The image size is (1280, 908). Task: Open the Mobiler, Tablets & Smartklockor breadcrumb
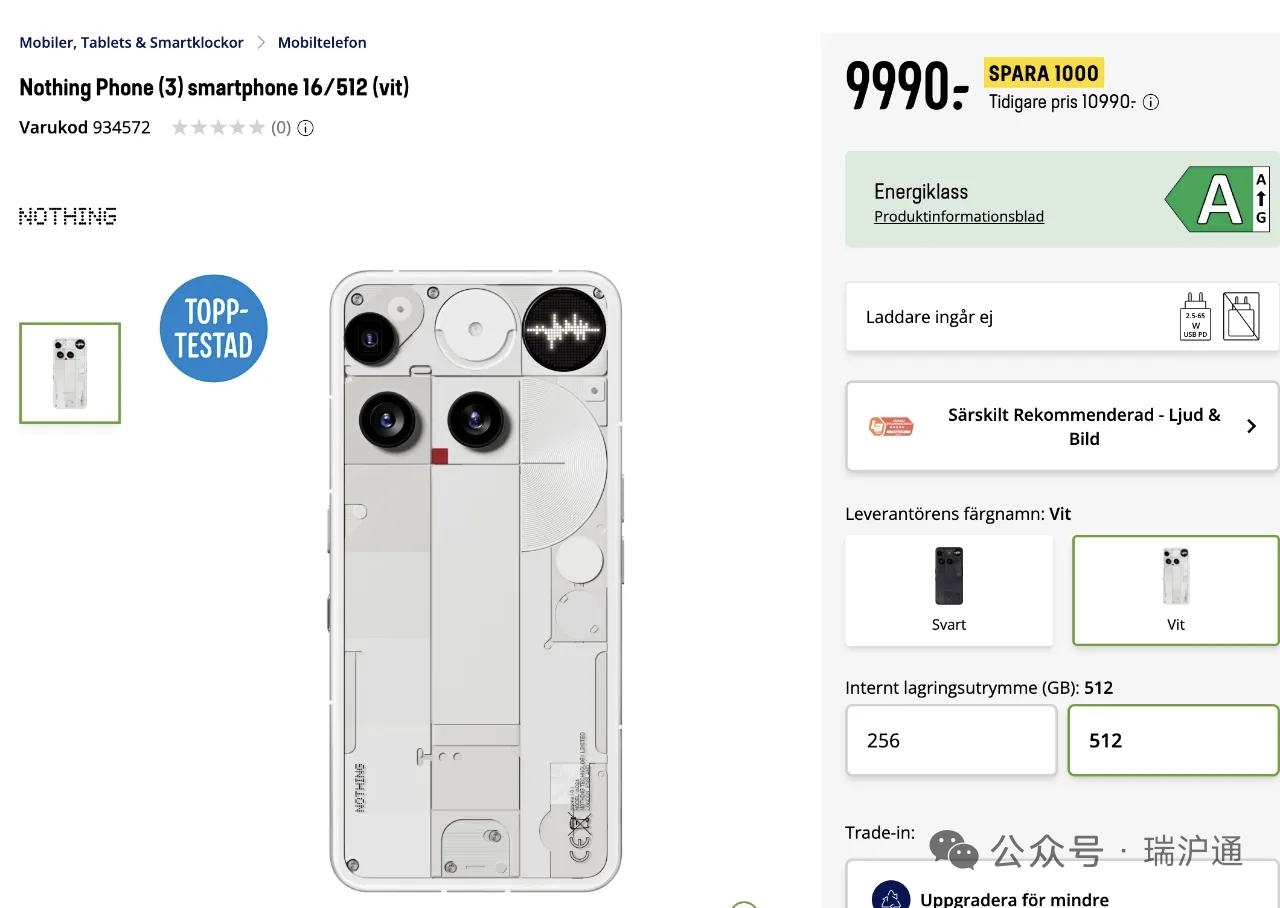132,43
